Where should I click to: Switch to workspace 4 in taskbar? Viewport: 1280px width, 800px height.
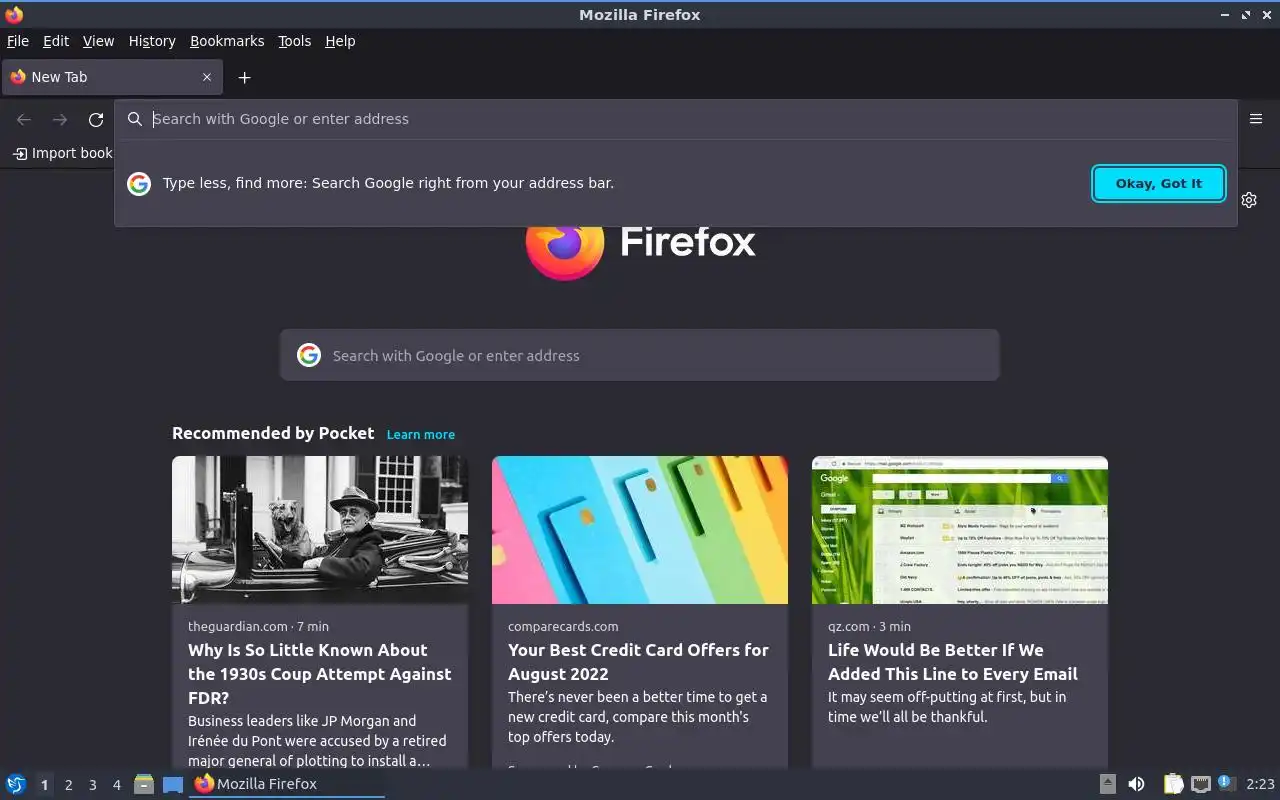117,785
